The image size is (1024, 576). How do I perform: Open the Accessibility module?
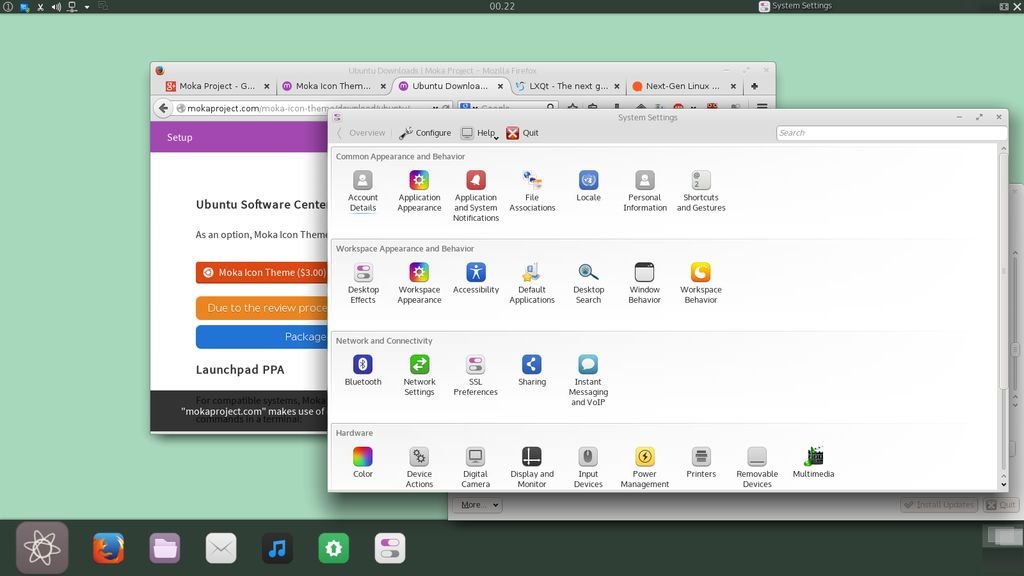(475, 279)
